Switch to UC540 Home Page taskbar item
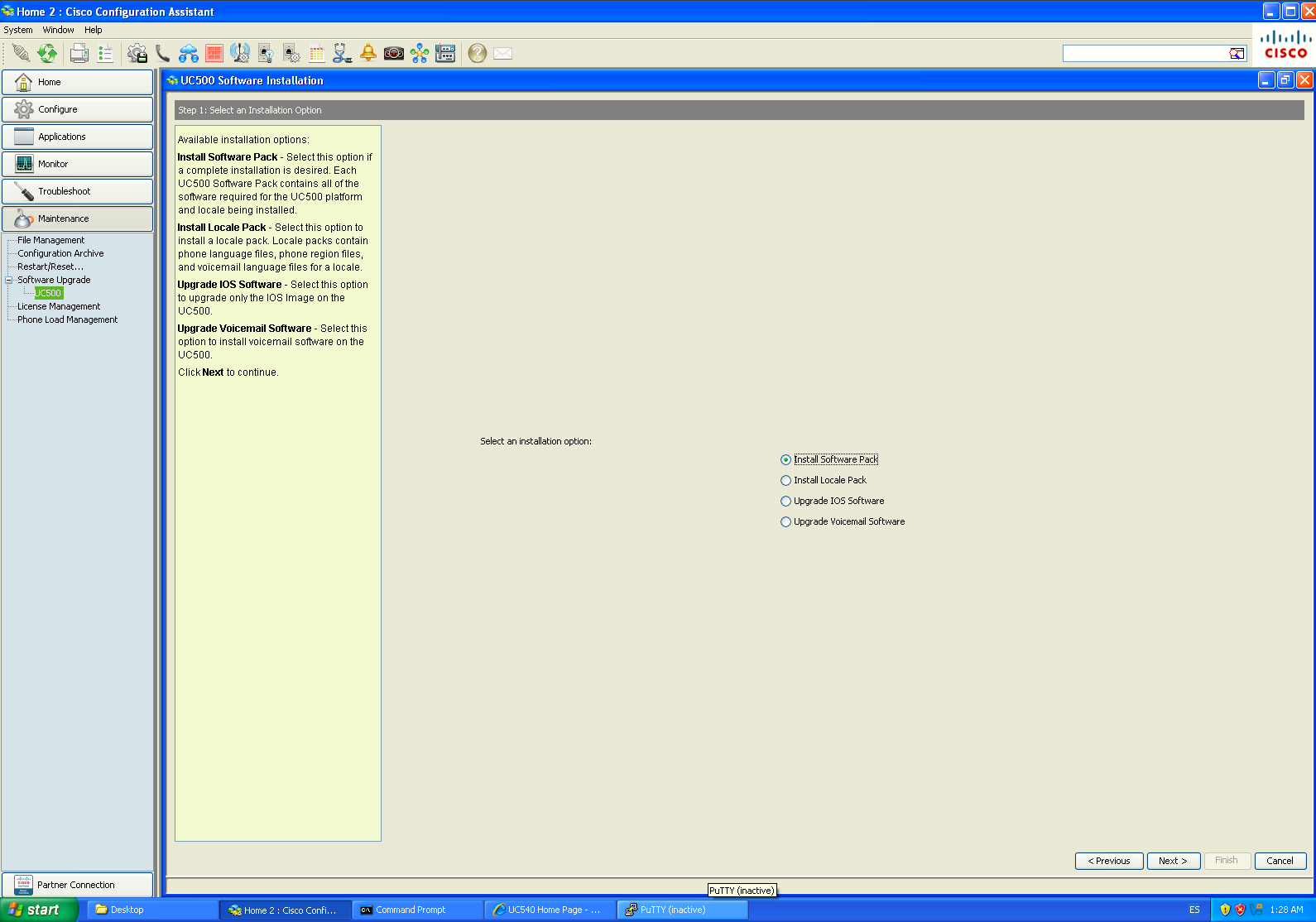The width and height of the screenshot is (1316, 922). pyautogui.click(x=550, y=910)
